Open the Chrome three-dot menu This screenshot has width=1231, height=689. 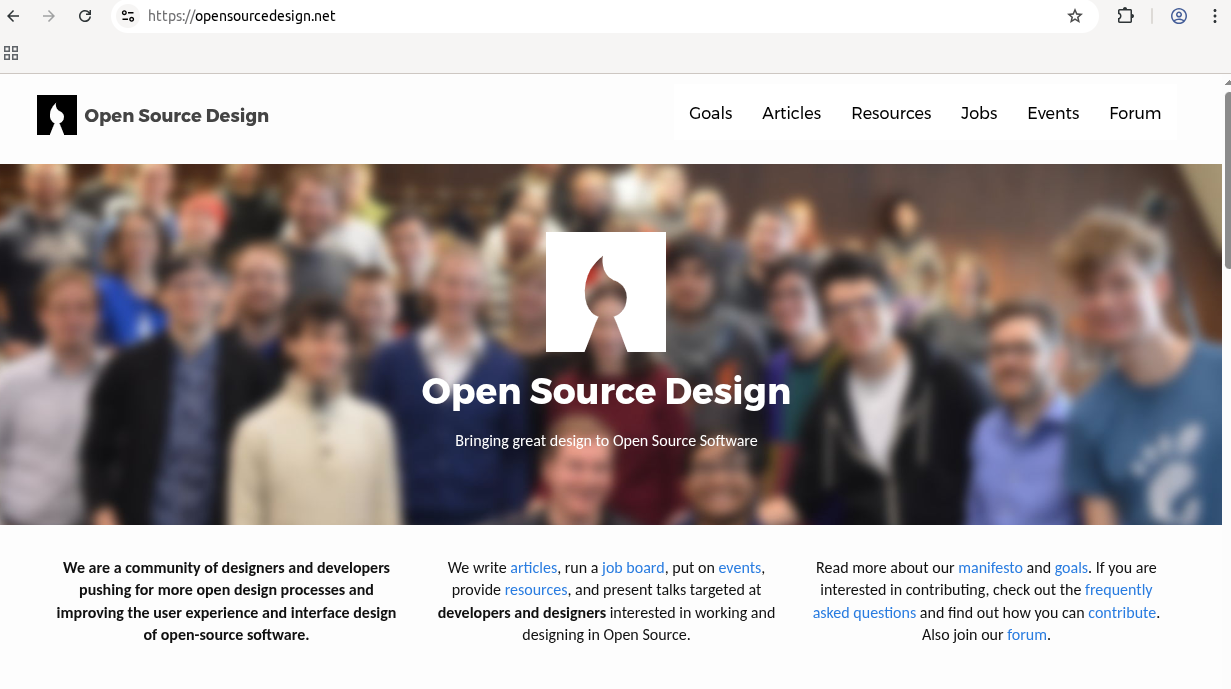[1215, 16]
